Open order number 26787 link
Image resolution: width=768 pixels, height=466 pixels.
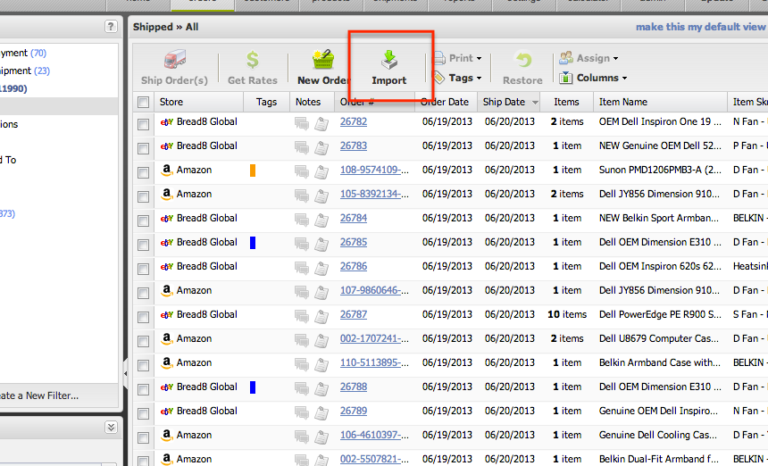(354, 315)
